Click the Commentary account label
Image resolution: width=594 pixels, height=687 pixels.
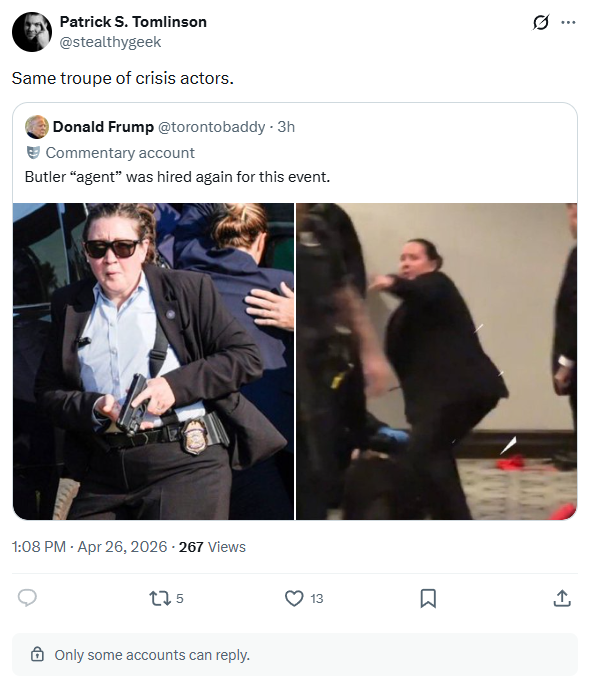[120, 153]
